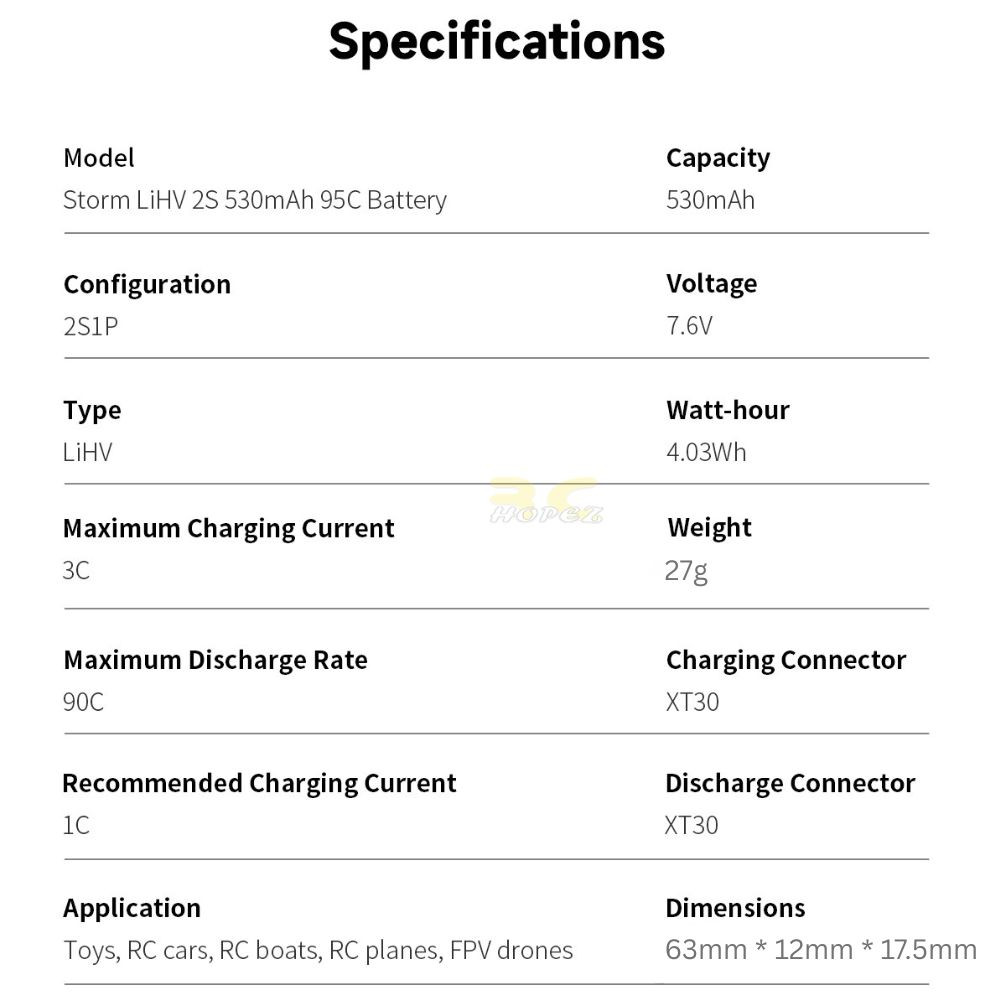Click the Specifications heading
The height and width of the screenshot is (1000, 1000).
point(497,43)
